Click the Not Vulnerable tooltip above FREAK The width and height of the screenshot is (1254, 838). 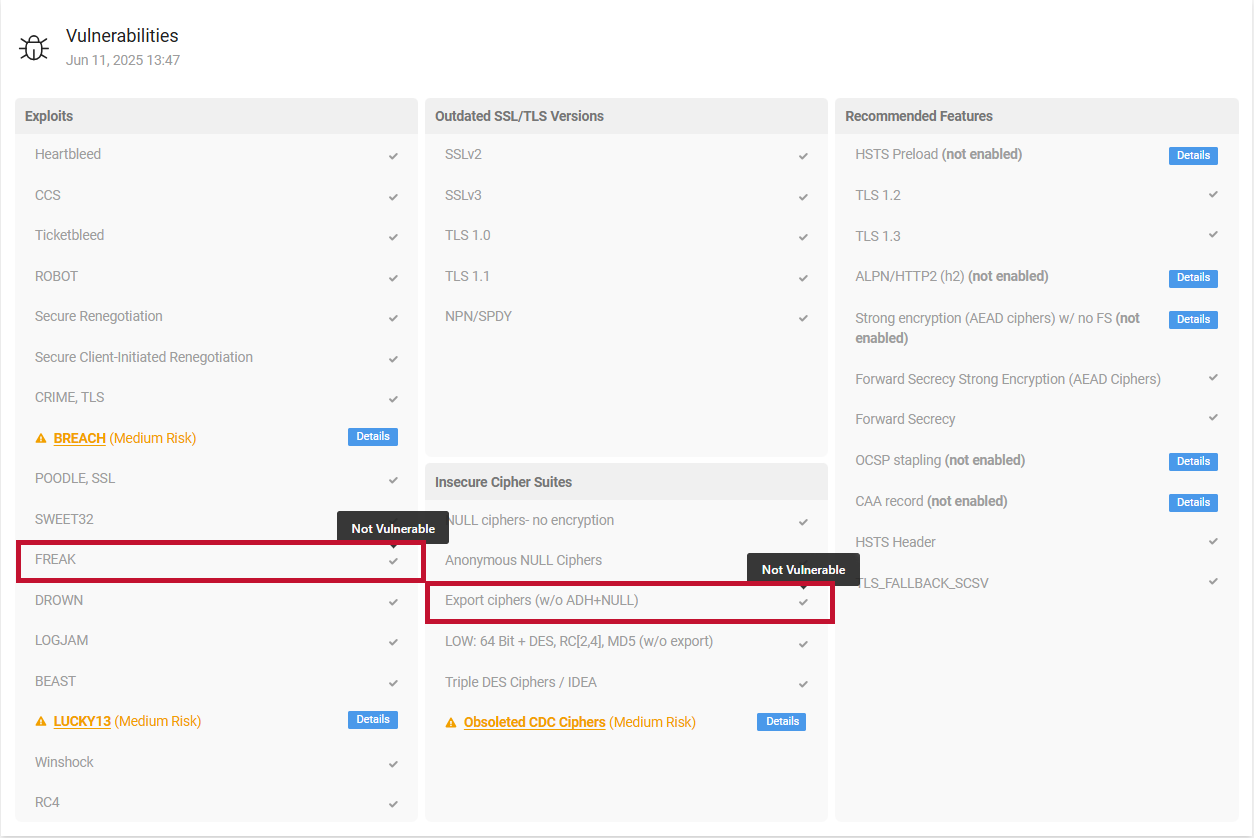pos(392,527)
